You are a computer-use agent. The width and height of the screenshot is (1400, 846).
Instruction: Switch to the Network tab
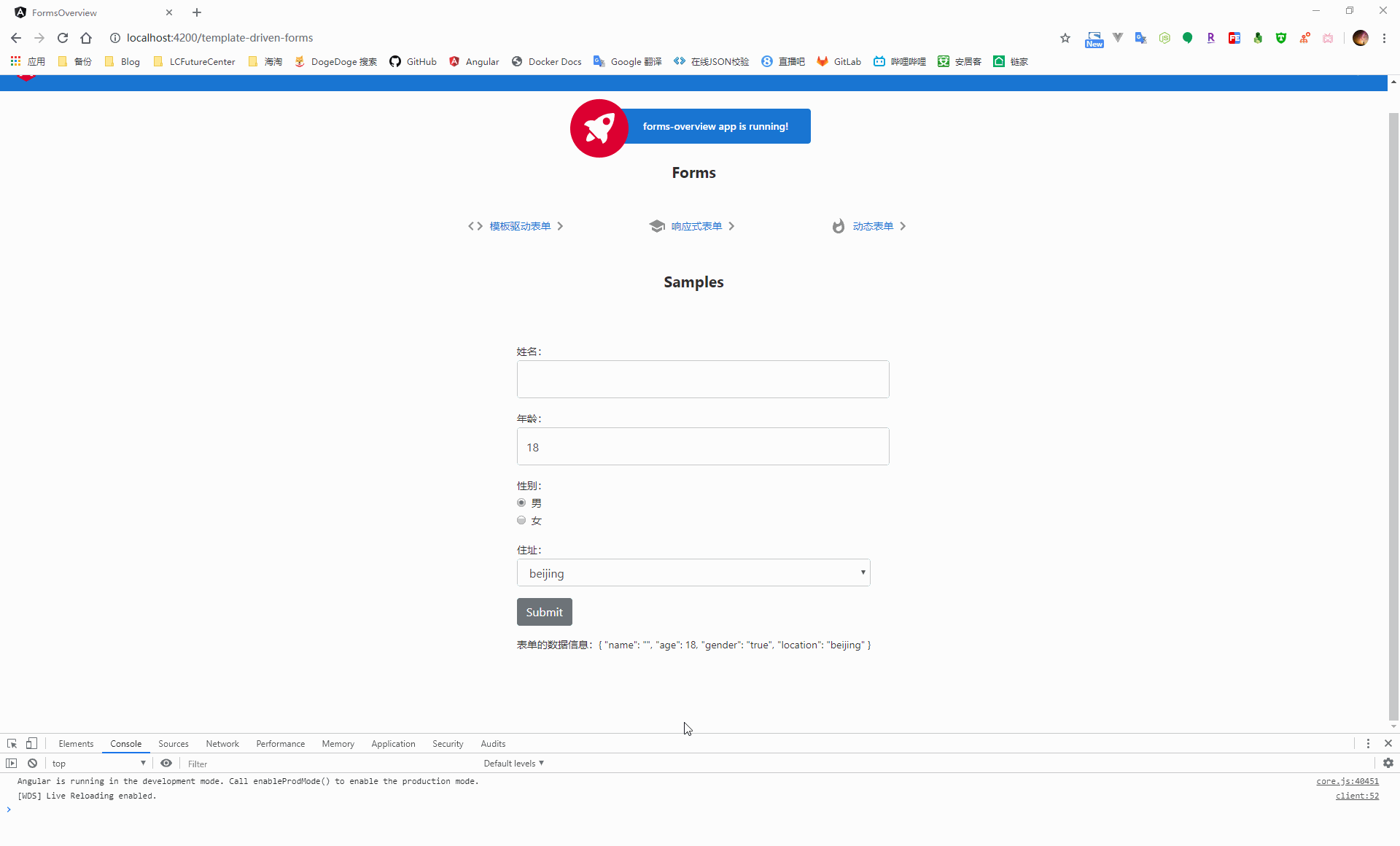pyautogui.click(x=222, y=744)
